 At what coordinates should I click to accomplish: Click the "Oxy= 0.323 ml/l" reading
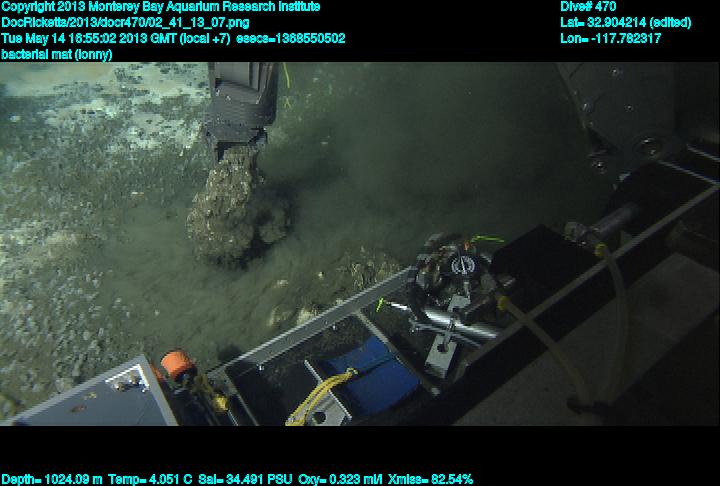pos(340,480)
